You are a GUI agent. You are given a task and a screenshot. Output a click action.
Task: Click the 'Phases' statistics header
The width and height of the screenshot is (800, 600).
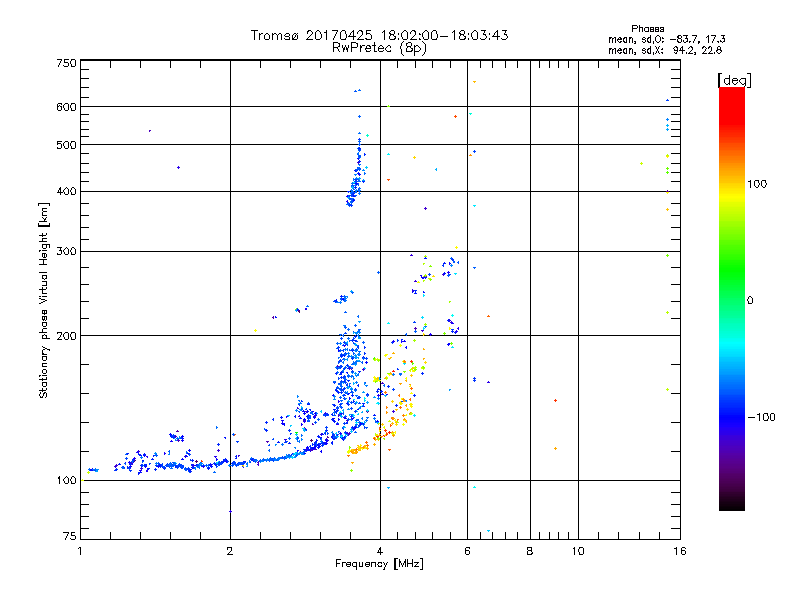click(647, 29)
